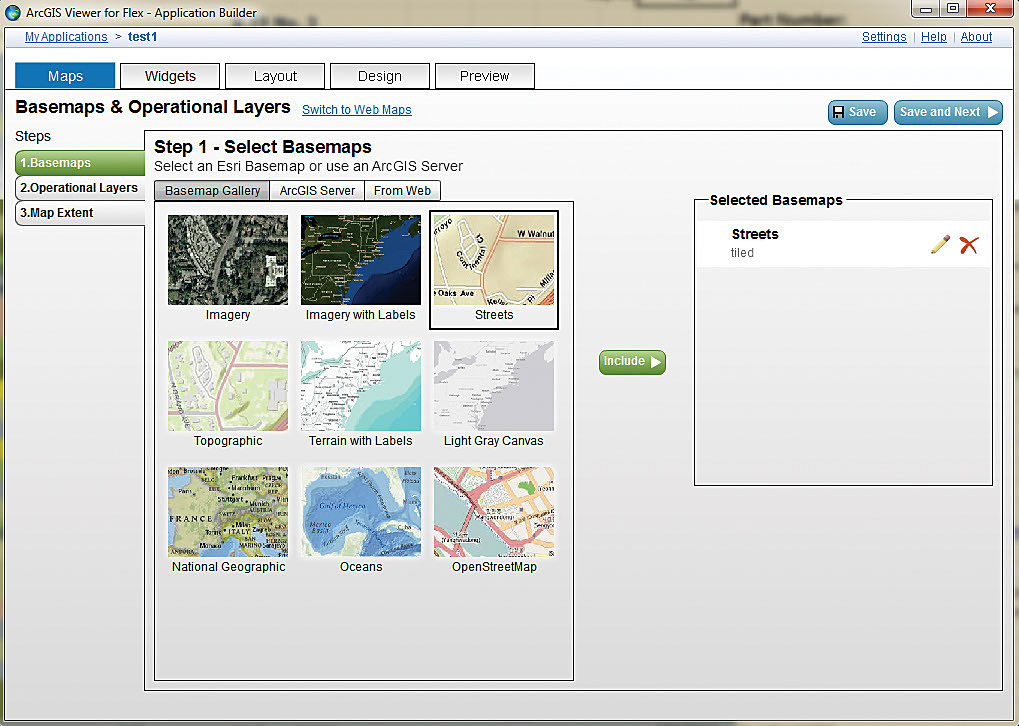Image resolution: width=1019 pixels, height=726 pixels.
Task: Select the Imagery basemap thumbnail
Action: [228, 260]
